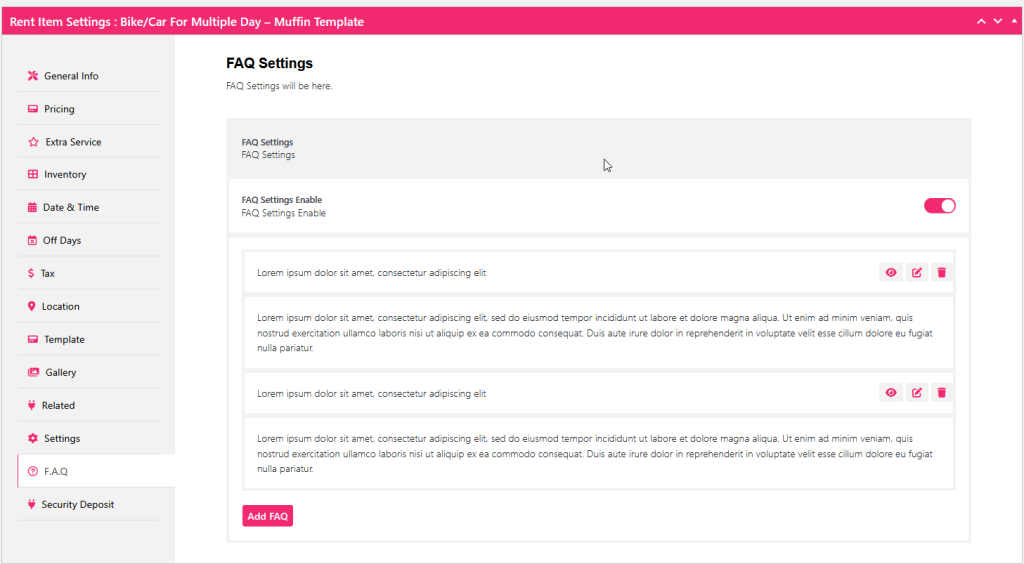Click the Gallery images icon

[x=33, y=372]
